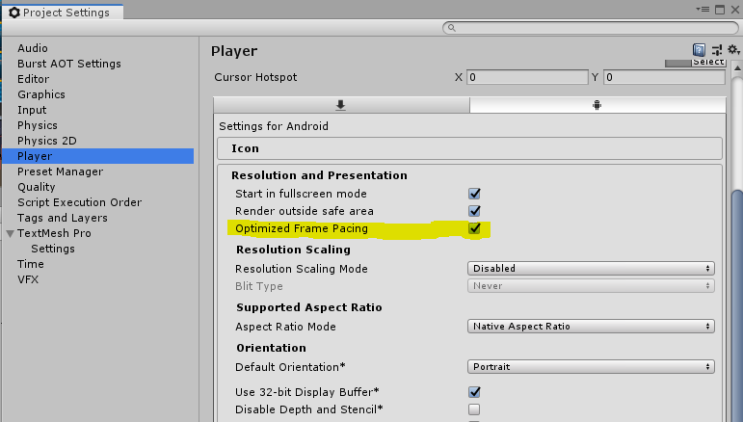Viewport: 743px width, 422px height.
Task: Click the vertical scrollbar thumb
Action: point(737,305)
